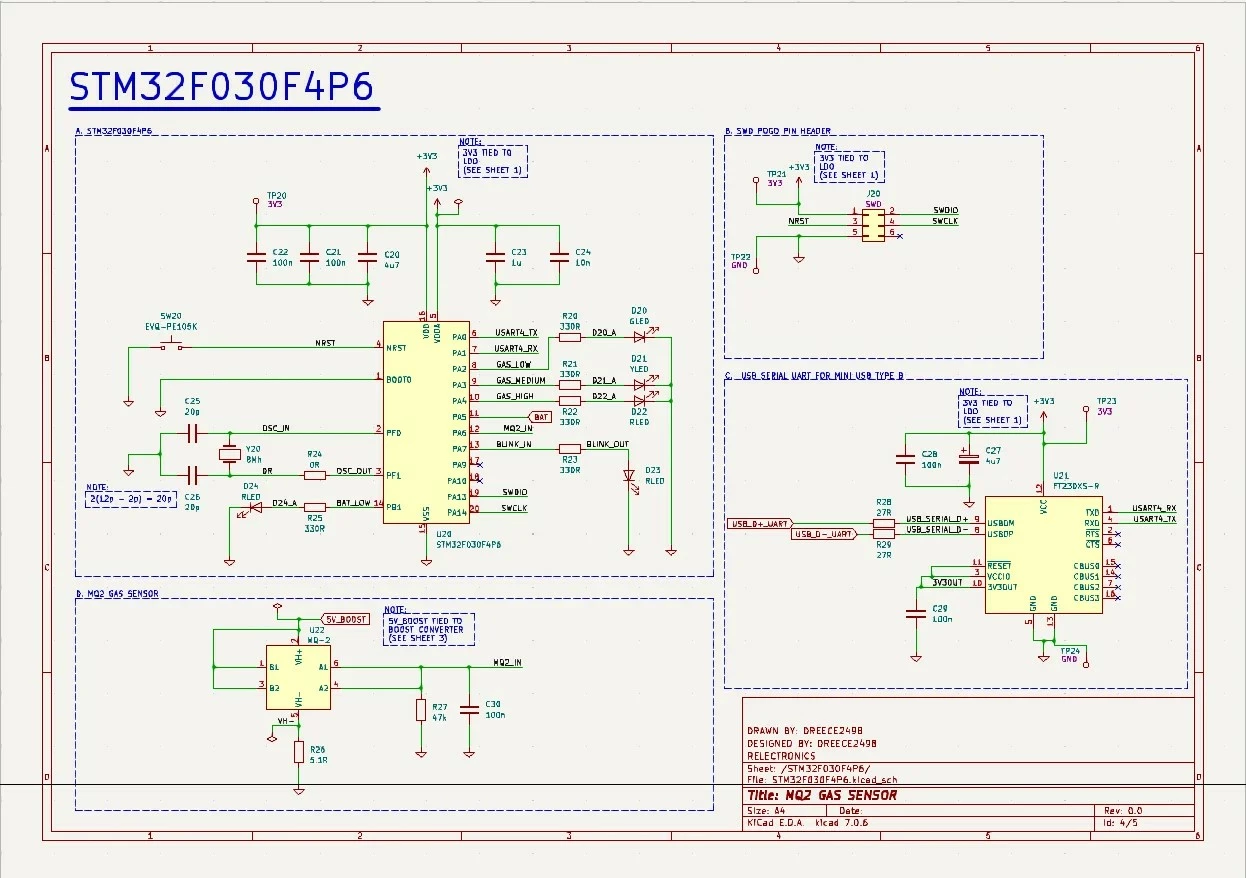The width and height of the screenshot is (1246, 878).
Task: Click the BLINK_IN net label
Action: (514, 445)
